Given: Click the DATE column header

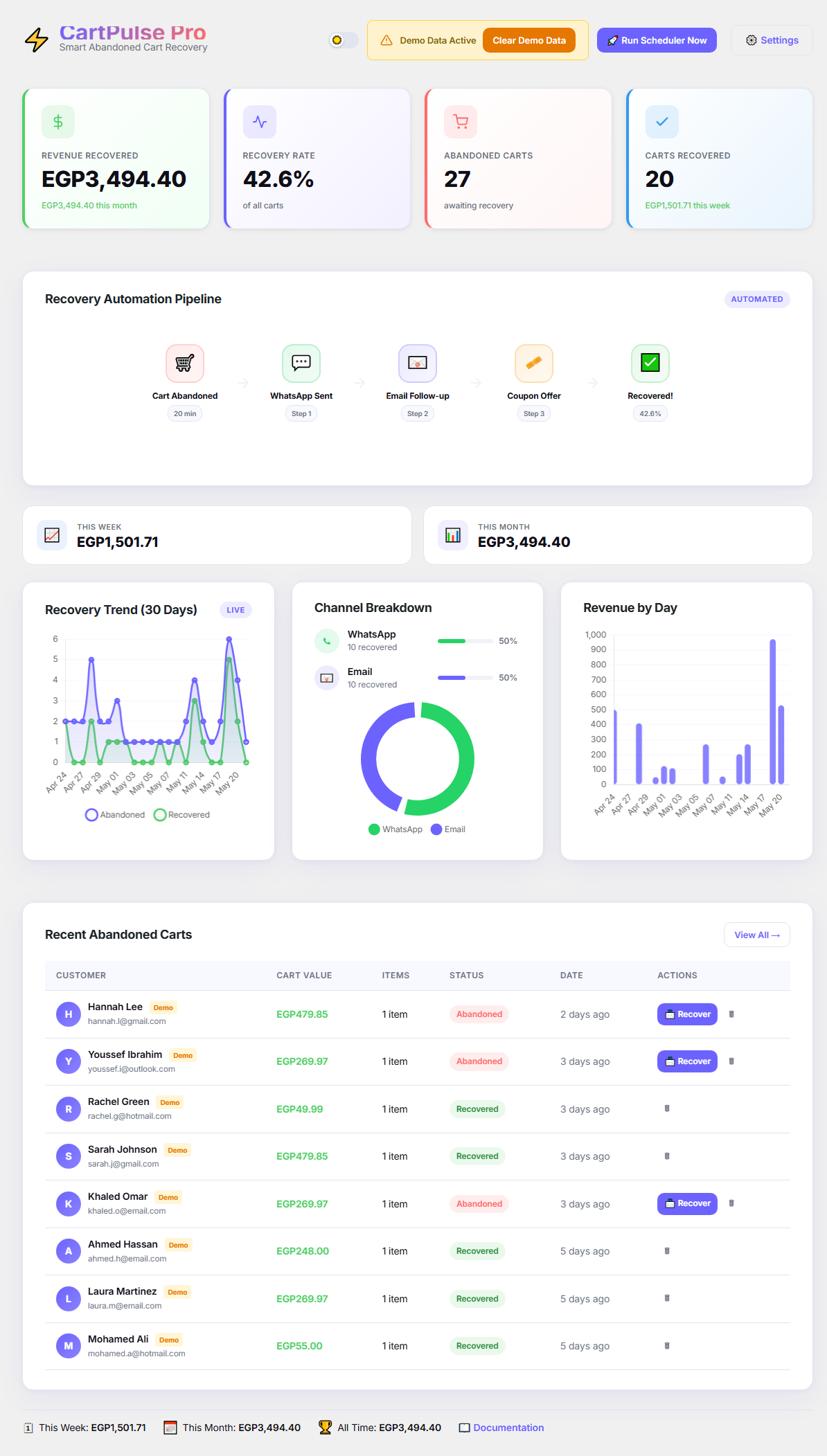Looking at the screenshot, I should [571, 976].
